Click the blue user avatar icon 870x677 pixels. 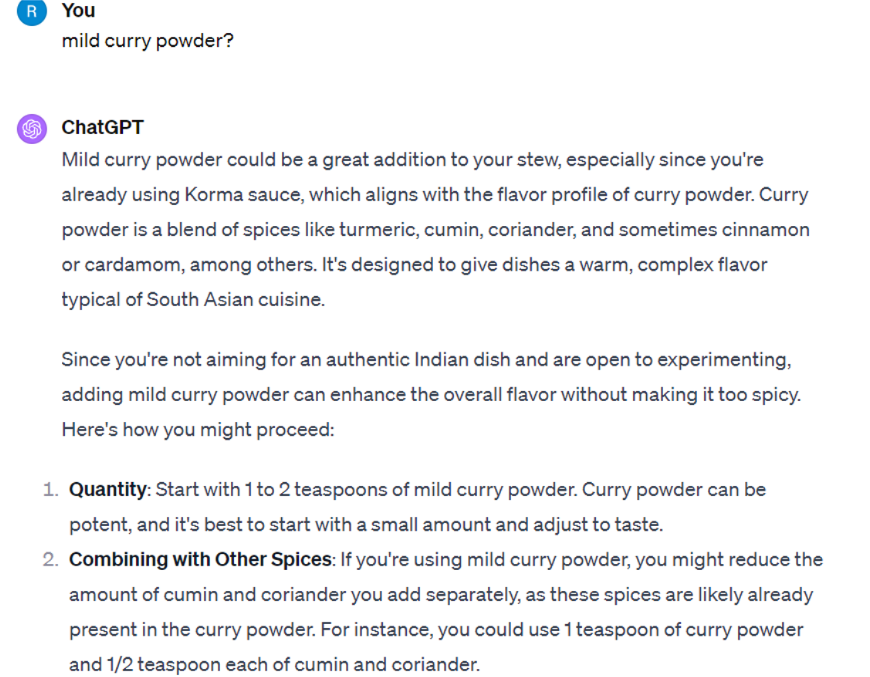(32, 12)
